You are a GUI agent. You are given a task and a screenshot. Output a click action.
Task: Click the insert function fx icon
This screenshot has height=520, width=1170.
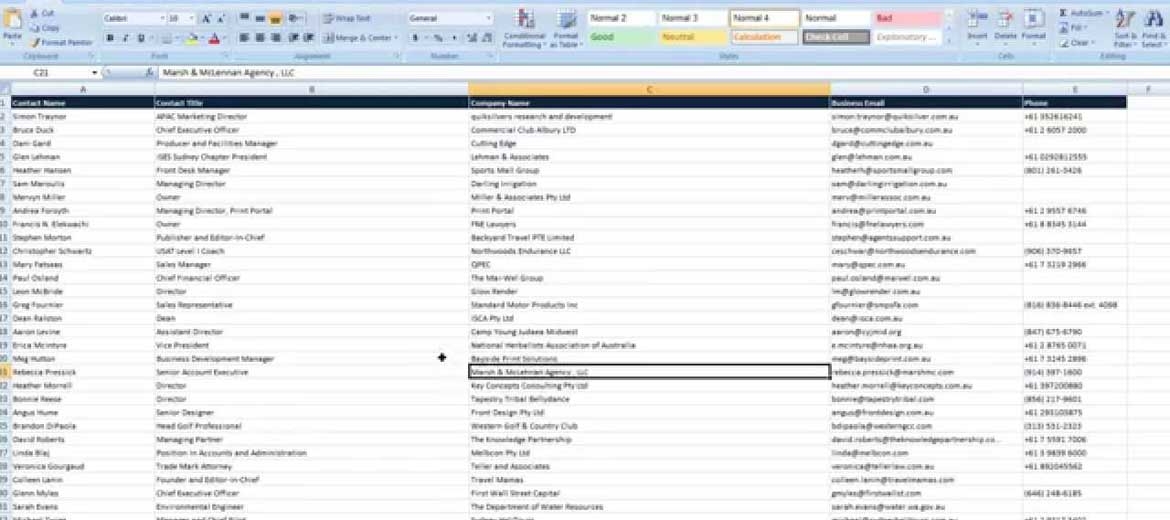149,73
